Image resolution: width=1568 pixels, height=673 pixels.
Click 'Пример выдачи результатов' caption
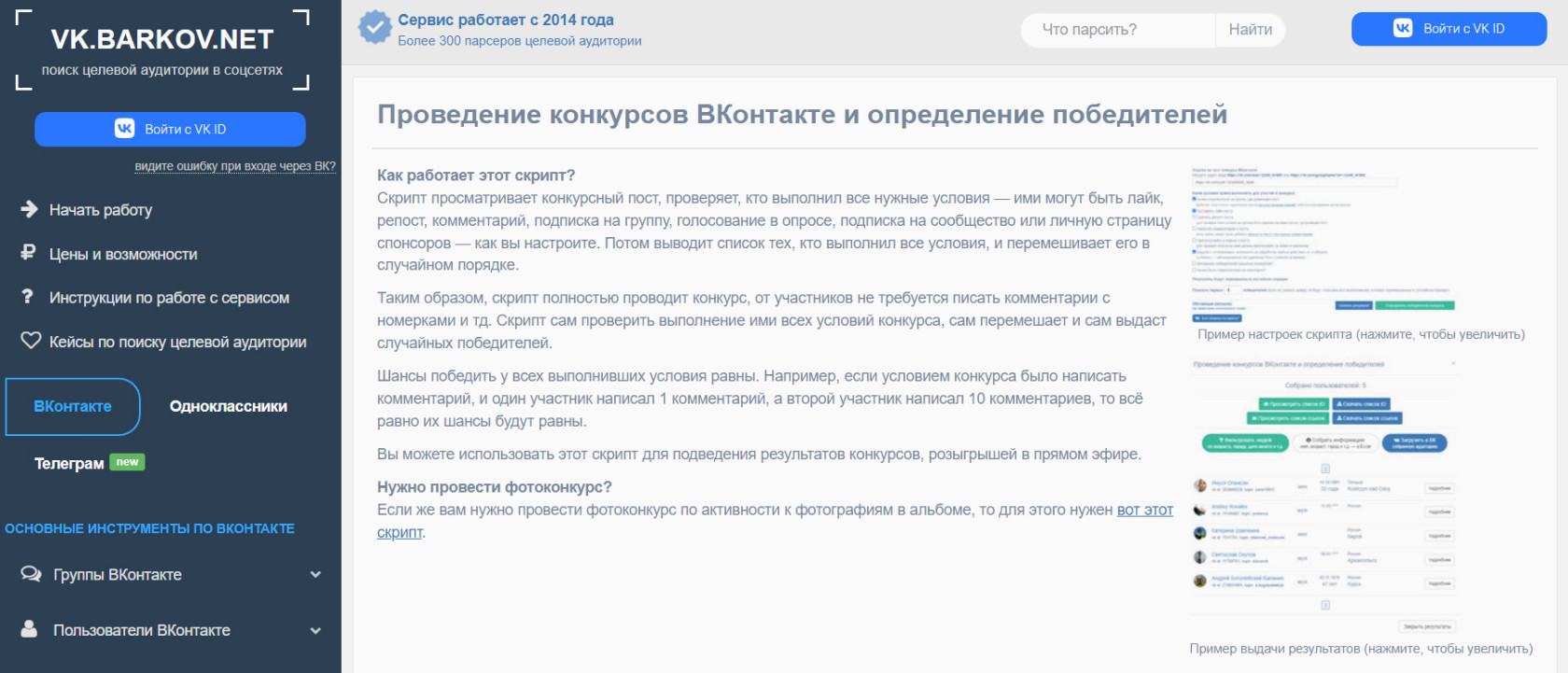[1361, 649]
